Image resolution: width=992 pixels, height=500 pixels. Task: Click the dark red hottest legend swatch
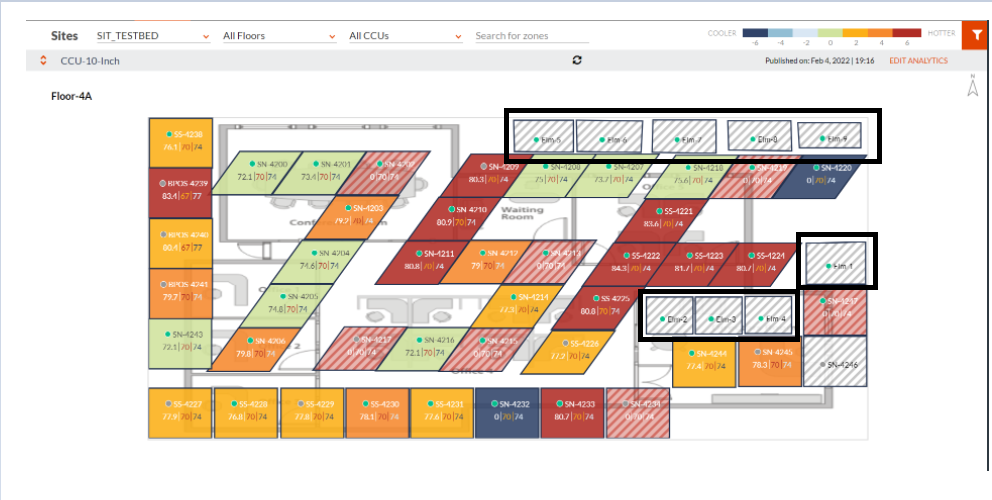(905, 33)
